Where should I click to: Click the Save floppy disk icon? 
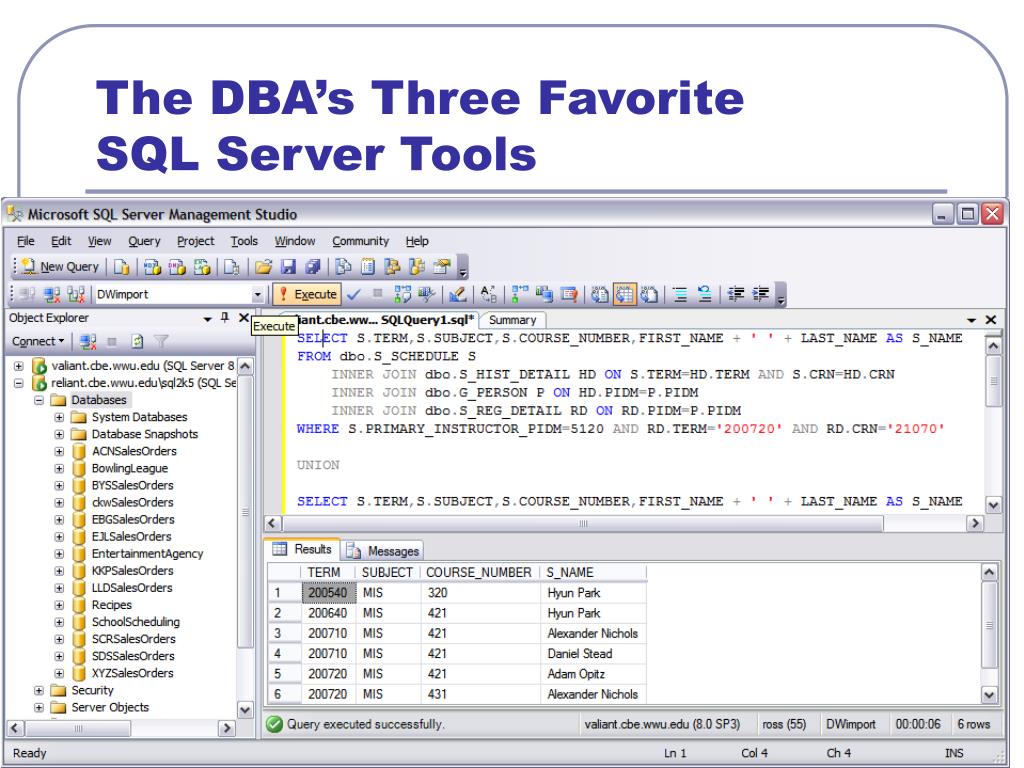click(x=288, y=266)
